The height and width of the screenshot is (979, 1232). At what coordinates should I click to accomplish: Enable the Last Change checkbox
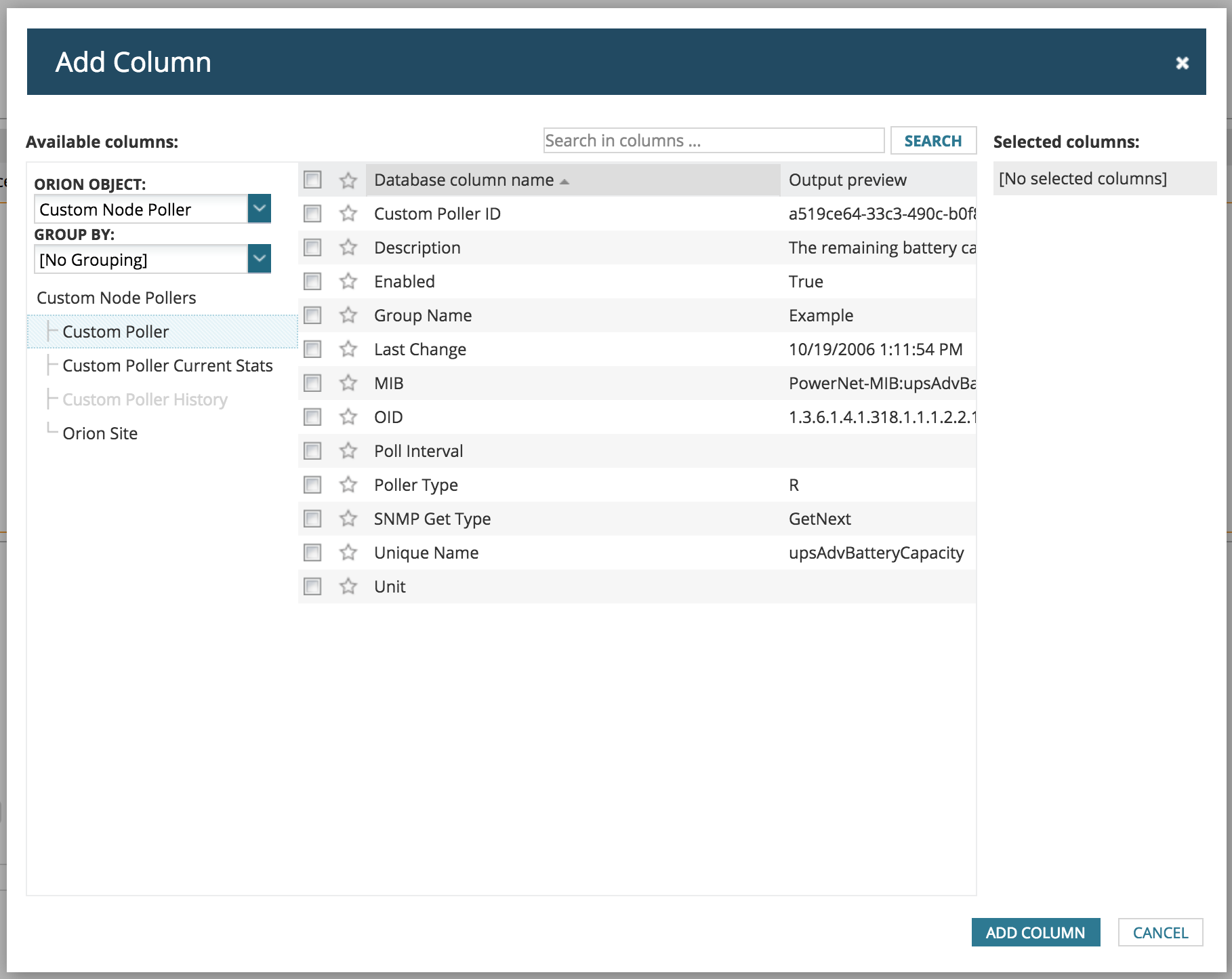tap(312, 349)
